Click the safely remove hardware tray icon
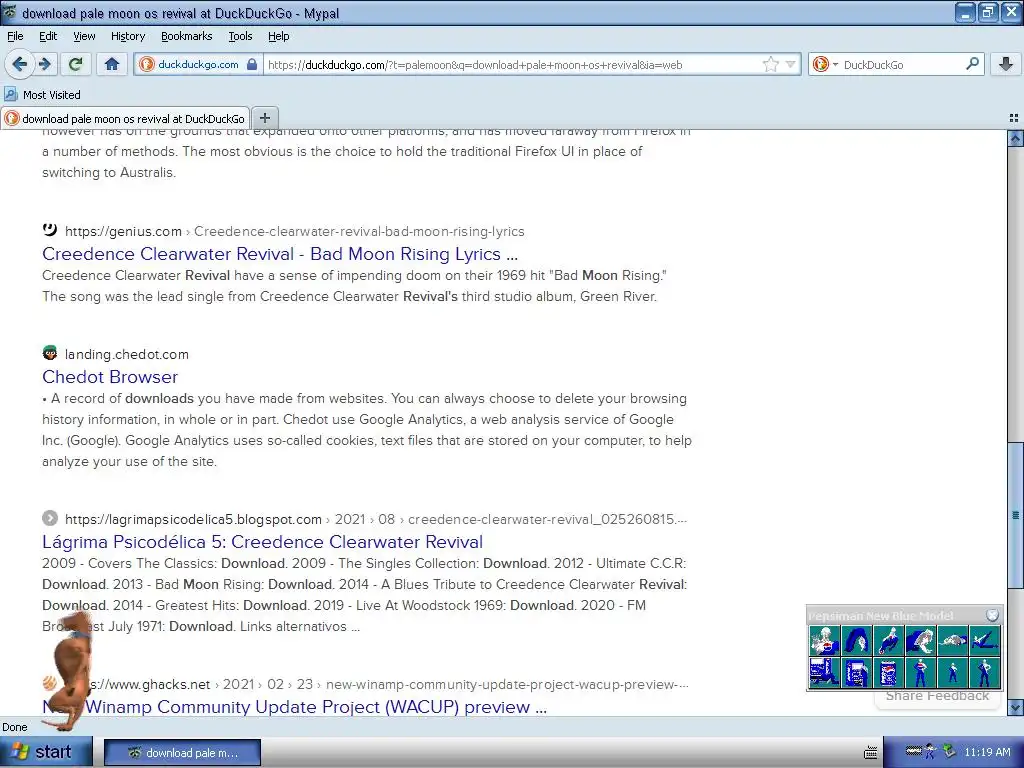The height and width of the screenshot is (768, 1024). point(949,752)
